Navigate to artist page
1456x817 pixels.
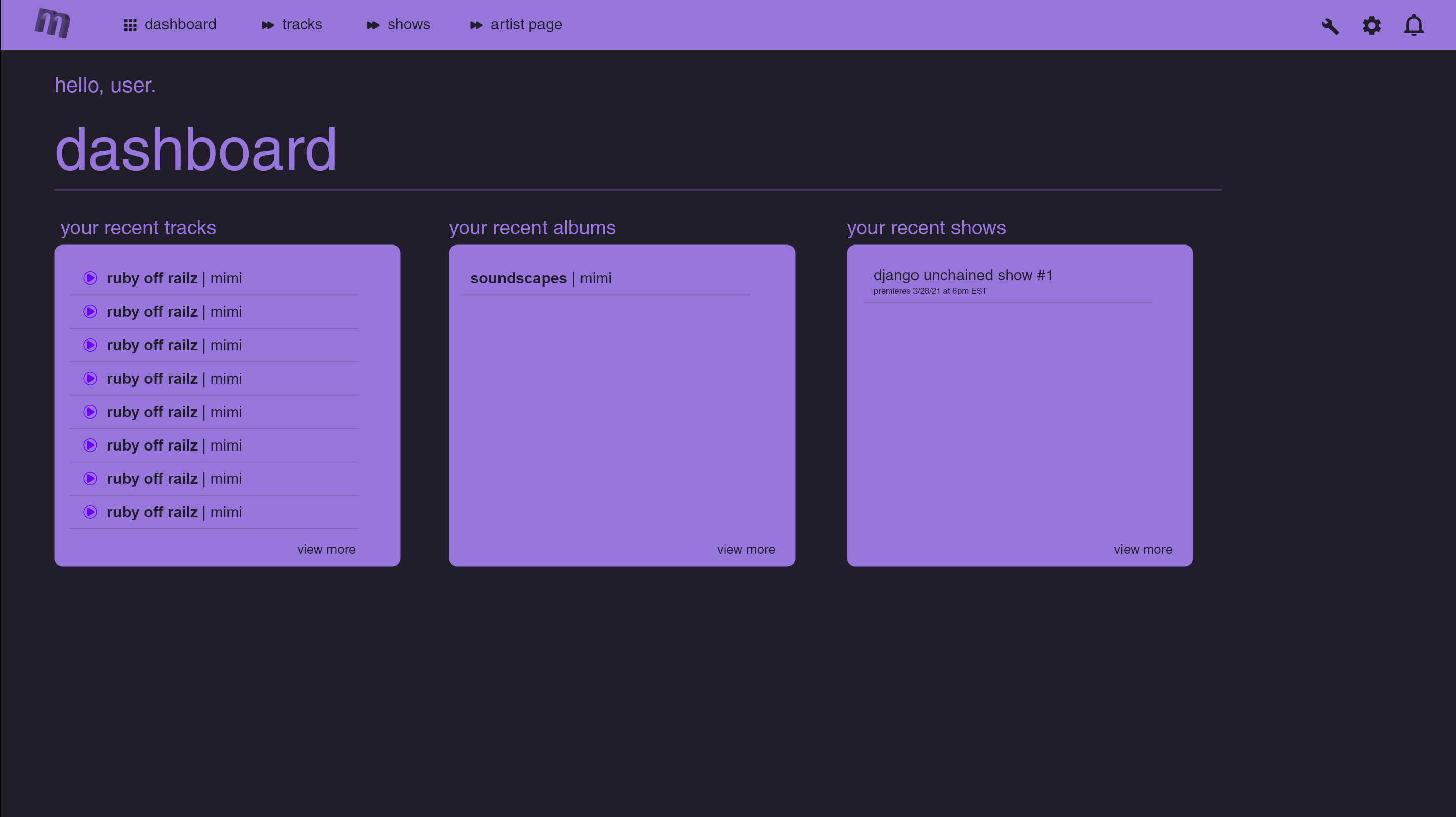tap(526, 25)
